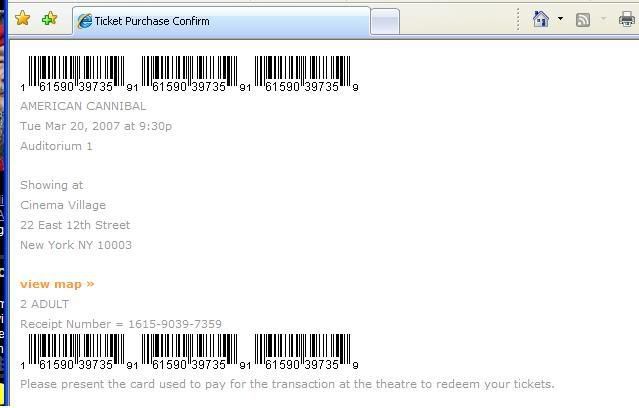Screen dimensions: 639x408
Task: Click the receipt number text
Action: pos(121,324)
